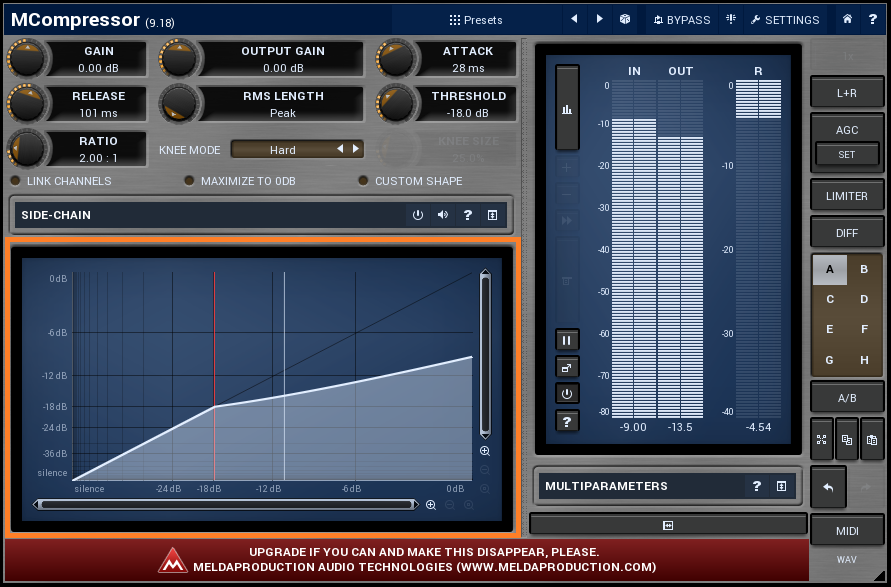Toggle the meter power button
Screen dimensions: 891x587
(567, 394)
